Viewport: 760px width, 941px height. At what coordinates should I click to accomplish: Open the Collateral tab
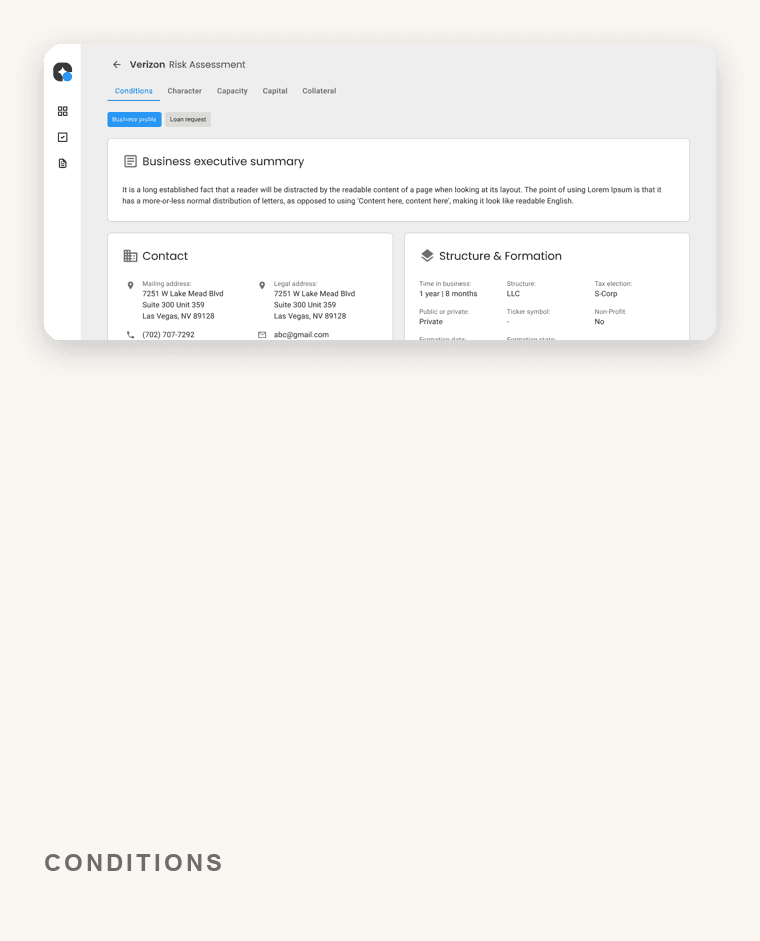319,91
